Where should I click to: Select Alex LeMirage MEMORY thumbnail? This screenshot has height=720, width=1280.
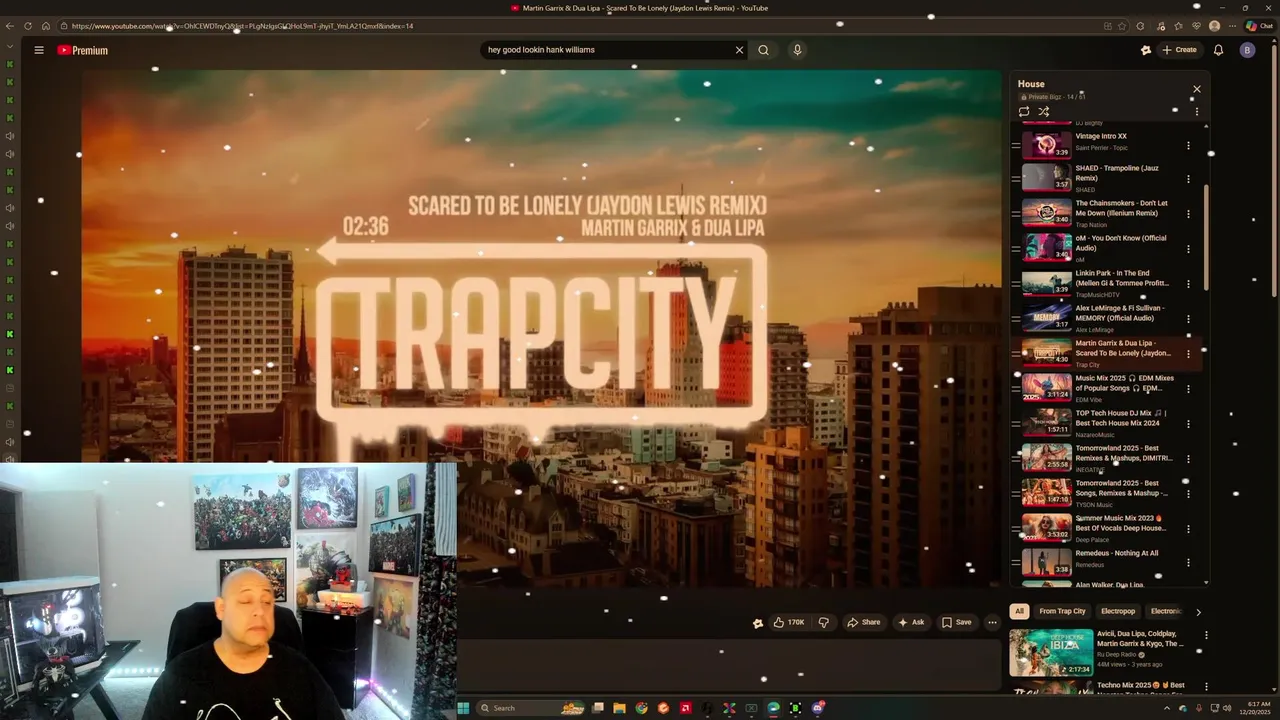[x=1046, y=319]
